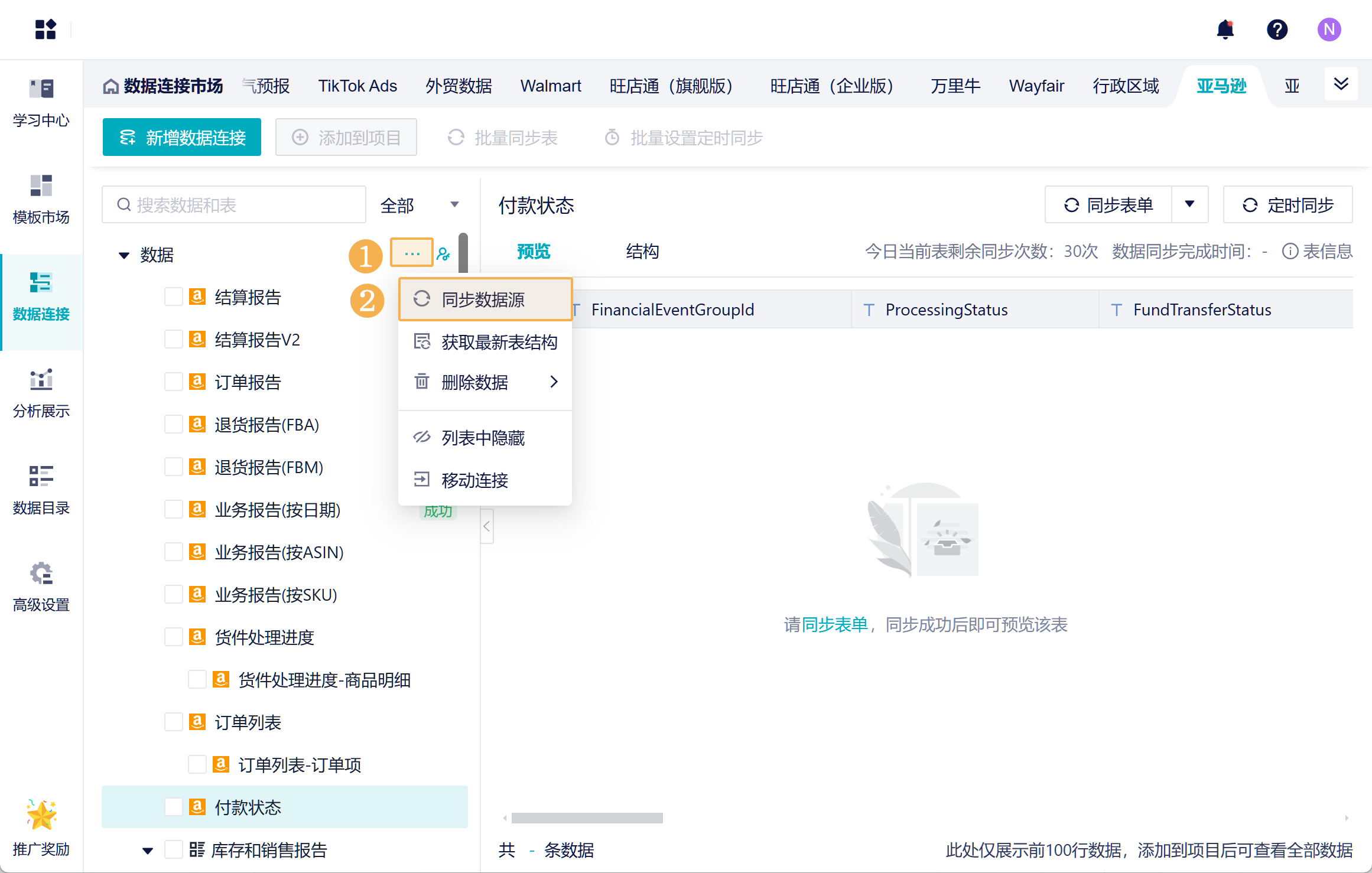Click the Amazon icon beside 订单报告
This screenshot has height=873, width=1372.
[197, 382]
